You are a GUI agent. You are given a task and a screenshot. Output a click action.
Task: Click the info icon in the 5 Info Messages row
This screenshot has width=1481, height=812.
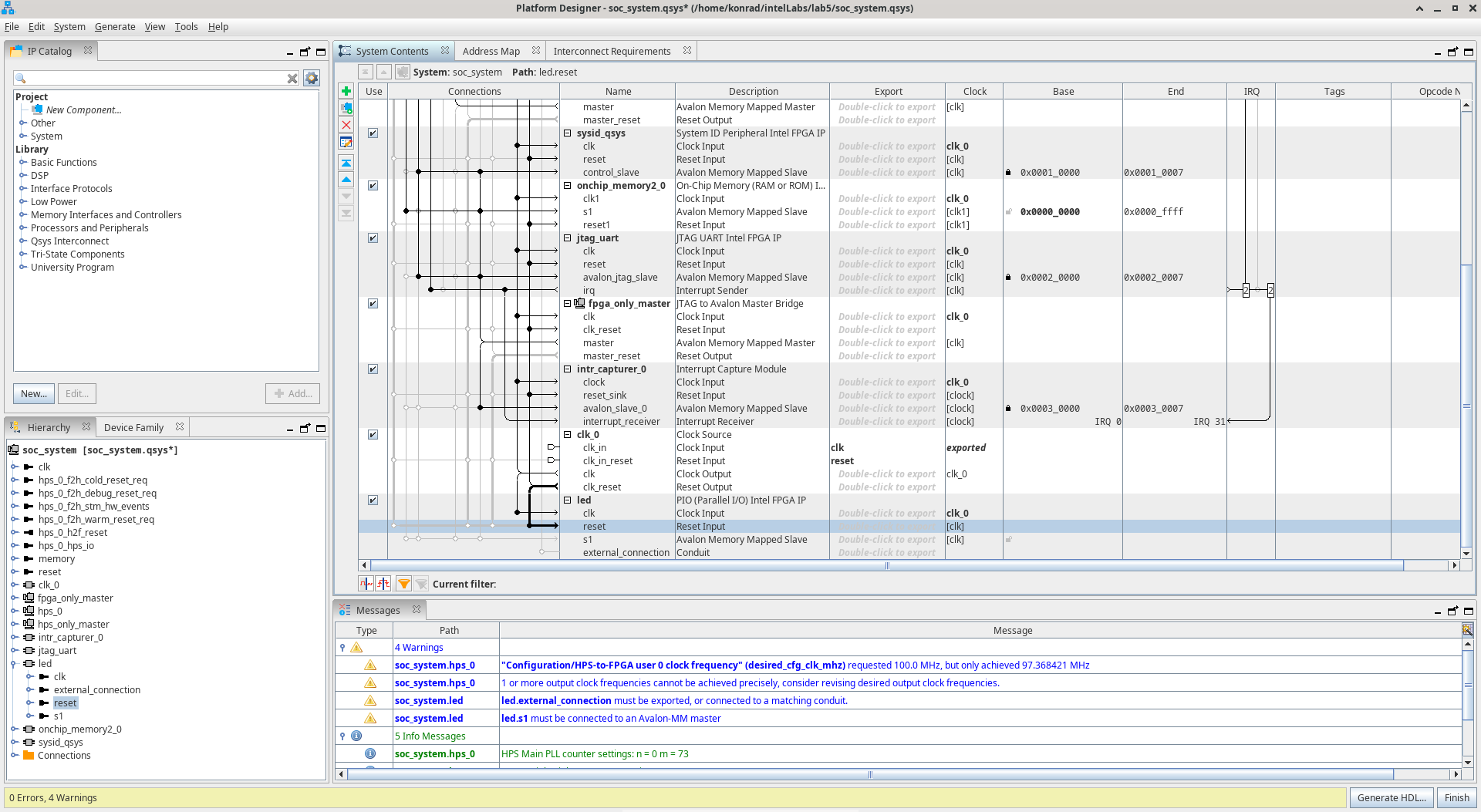coord(356,736)
